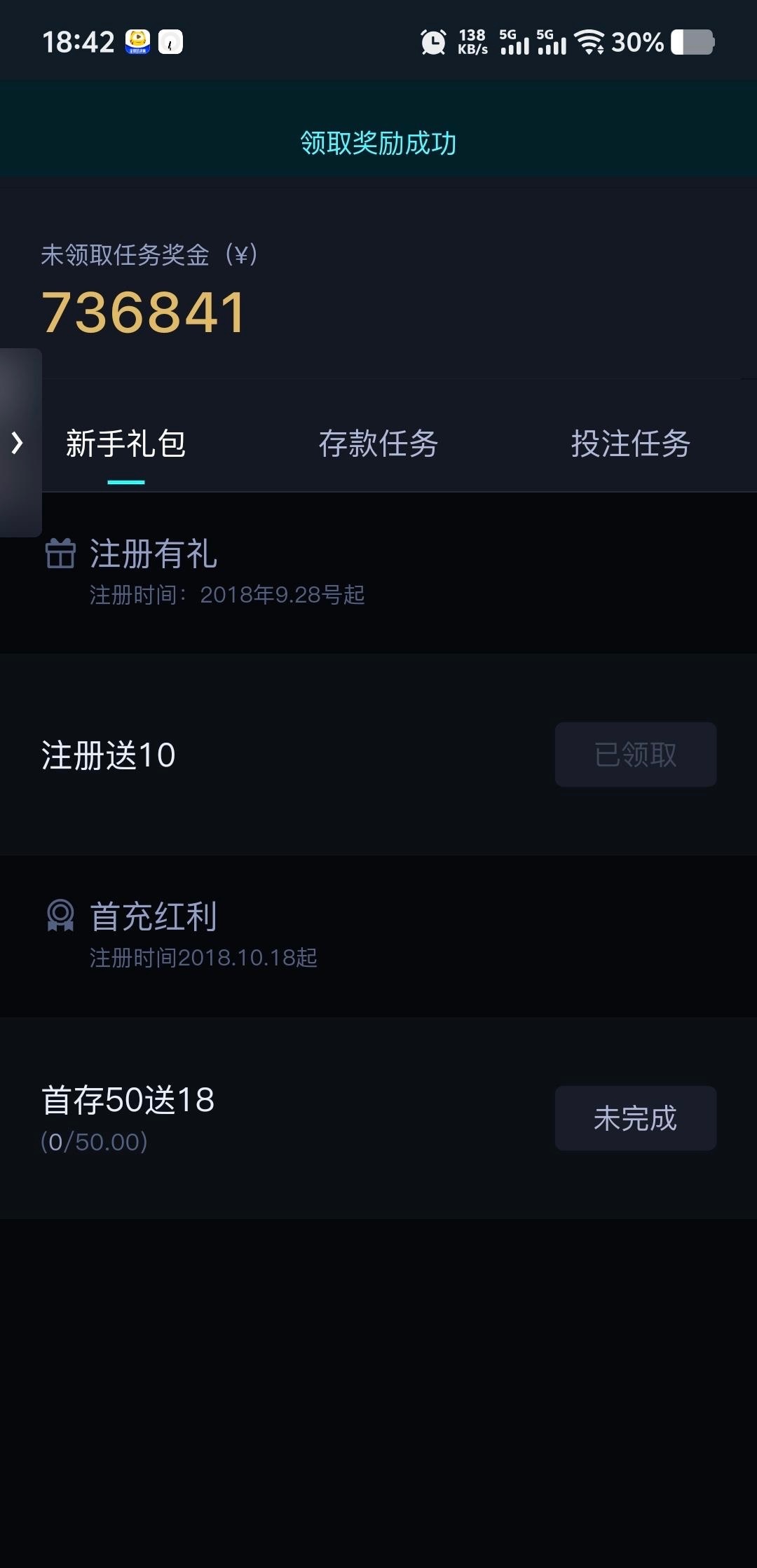757x1568 pixels.
Task: Tap the 首存50送18 task title
Action: (128, 1100)
